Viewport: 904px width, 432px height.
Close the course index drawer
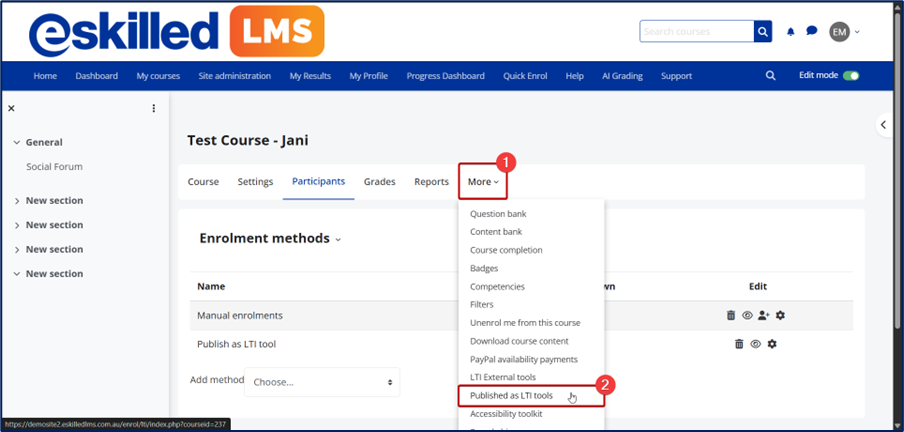11,108
